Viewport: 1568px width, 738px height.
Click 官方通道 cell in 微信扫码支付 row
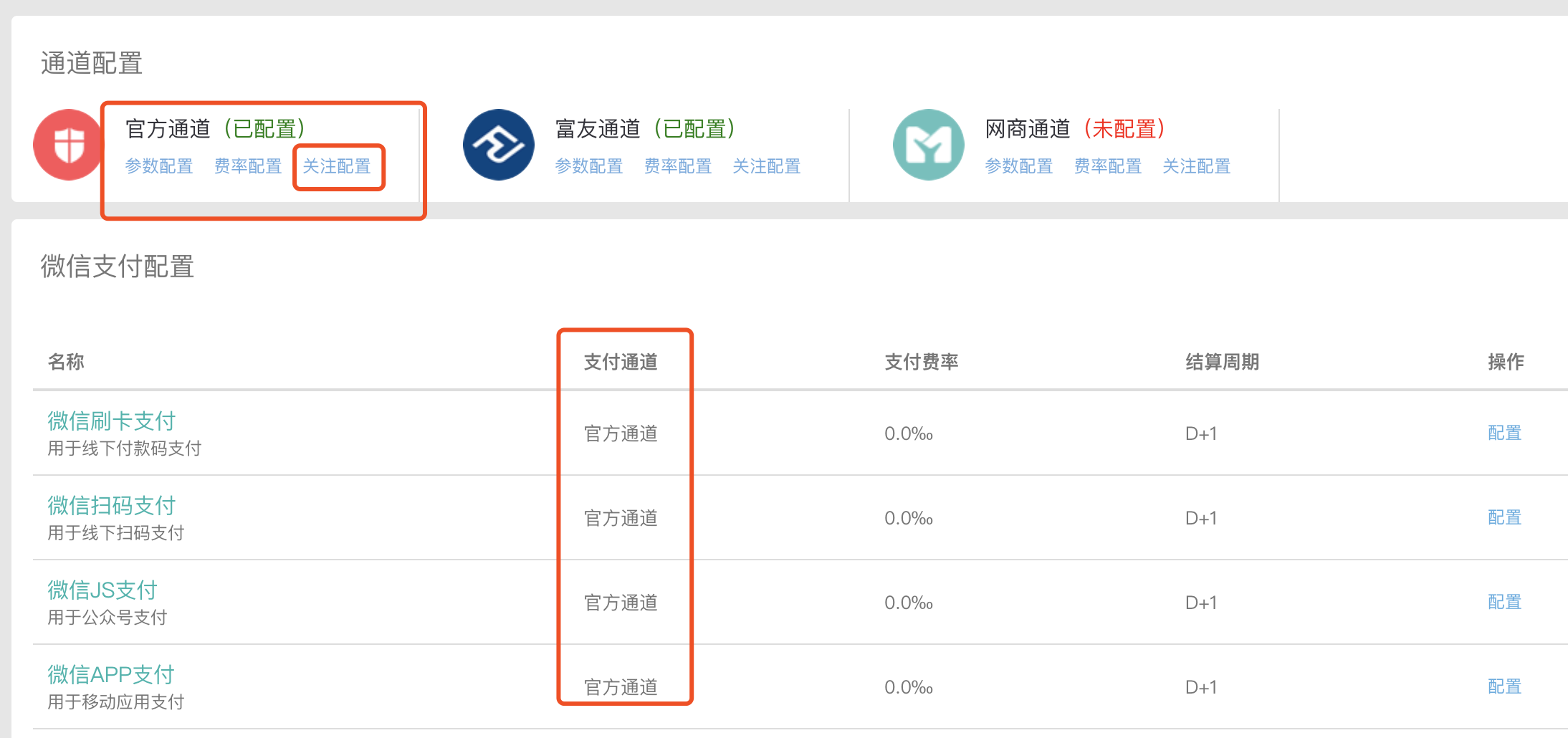pos(621,518)
